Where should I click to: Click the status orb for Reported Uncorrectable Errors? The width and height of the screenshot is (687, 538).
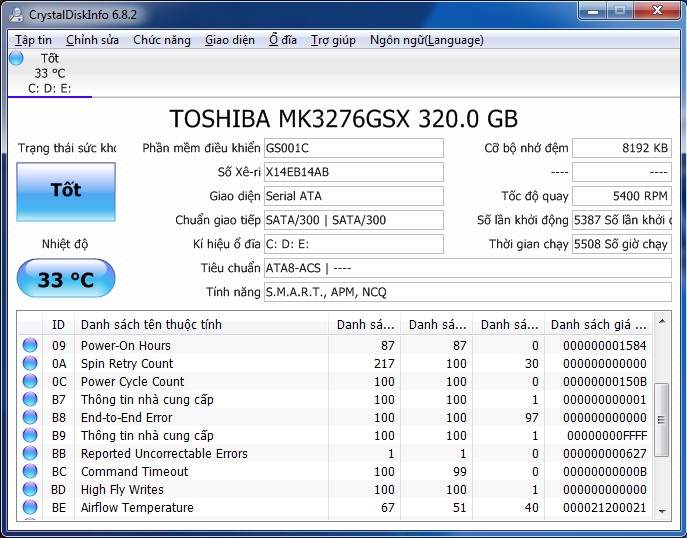30,453
